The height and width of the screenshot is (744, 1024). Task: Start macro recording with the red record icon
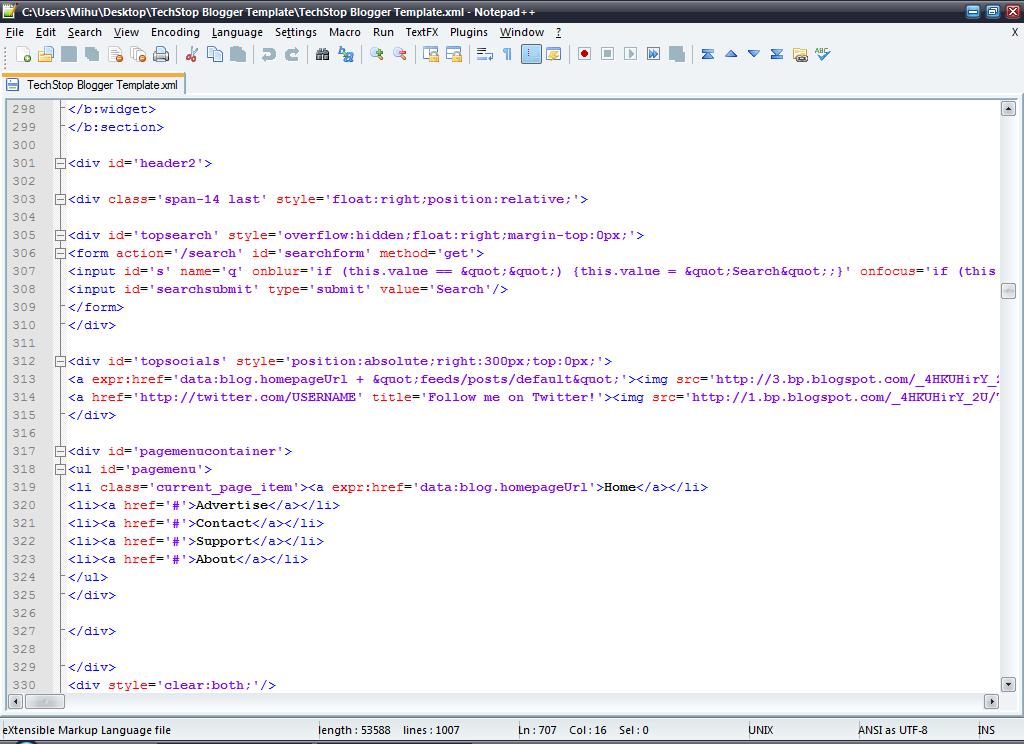point(584,55)
